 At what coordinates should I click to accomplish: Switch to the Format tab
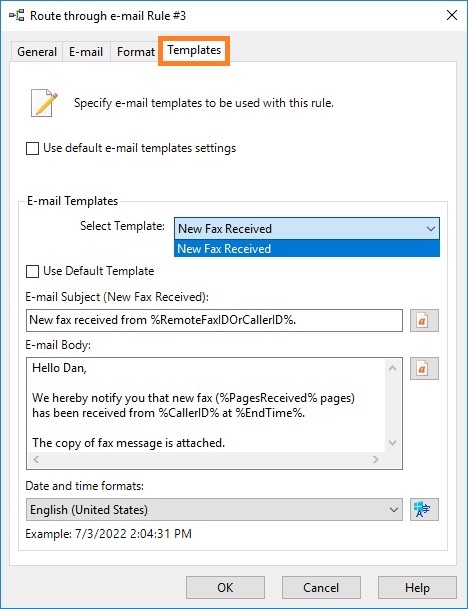pyautogui.click(x=136, y=52)
